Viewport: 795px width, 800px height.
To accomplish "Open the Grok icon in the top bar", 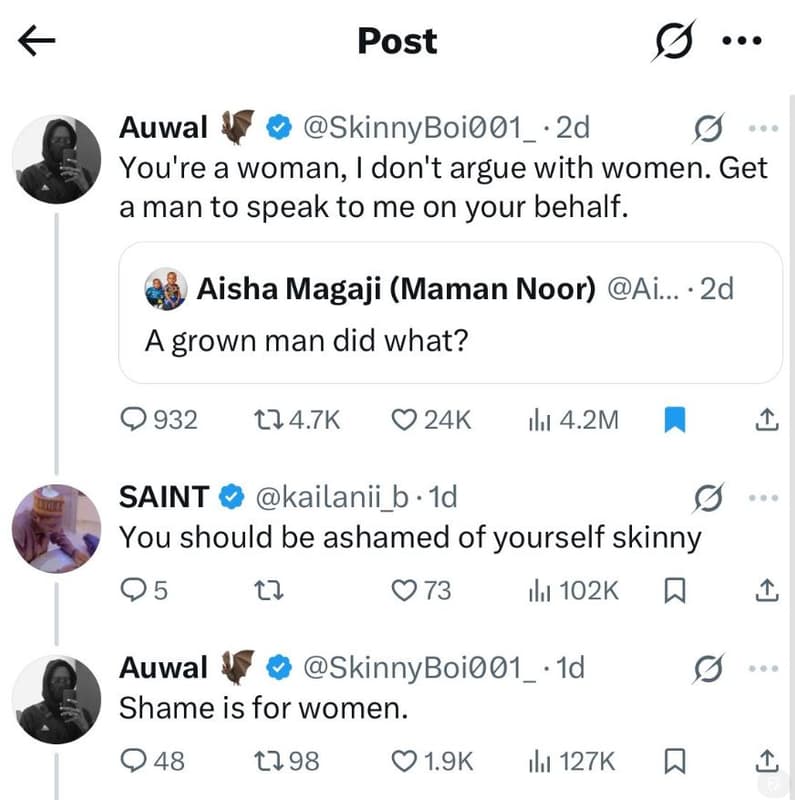I will [675, 38].
